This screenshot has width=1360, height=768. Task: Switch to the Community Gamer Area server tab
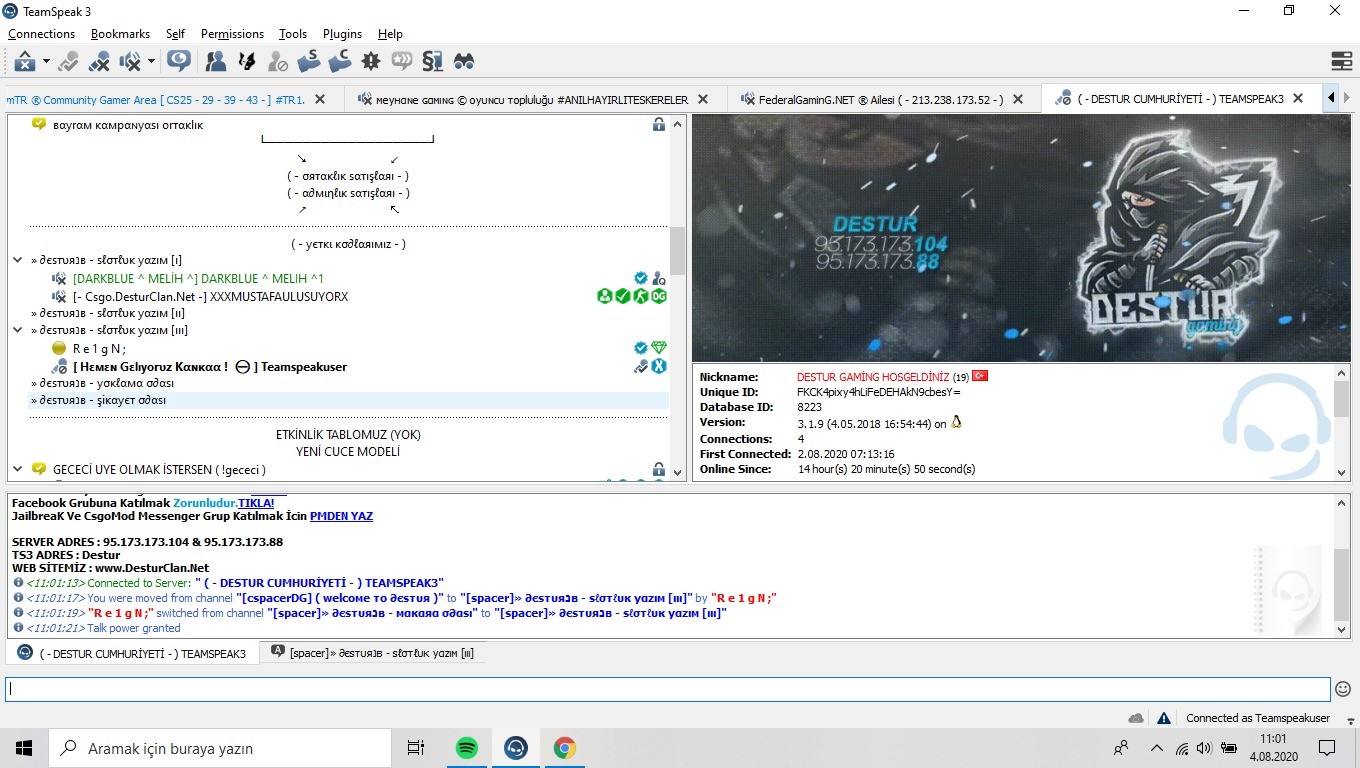click(169, 99)
